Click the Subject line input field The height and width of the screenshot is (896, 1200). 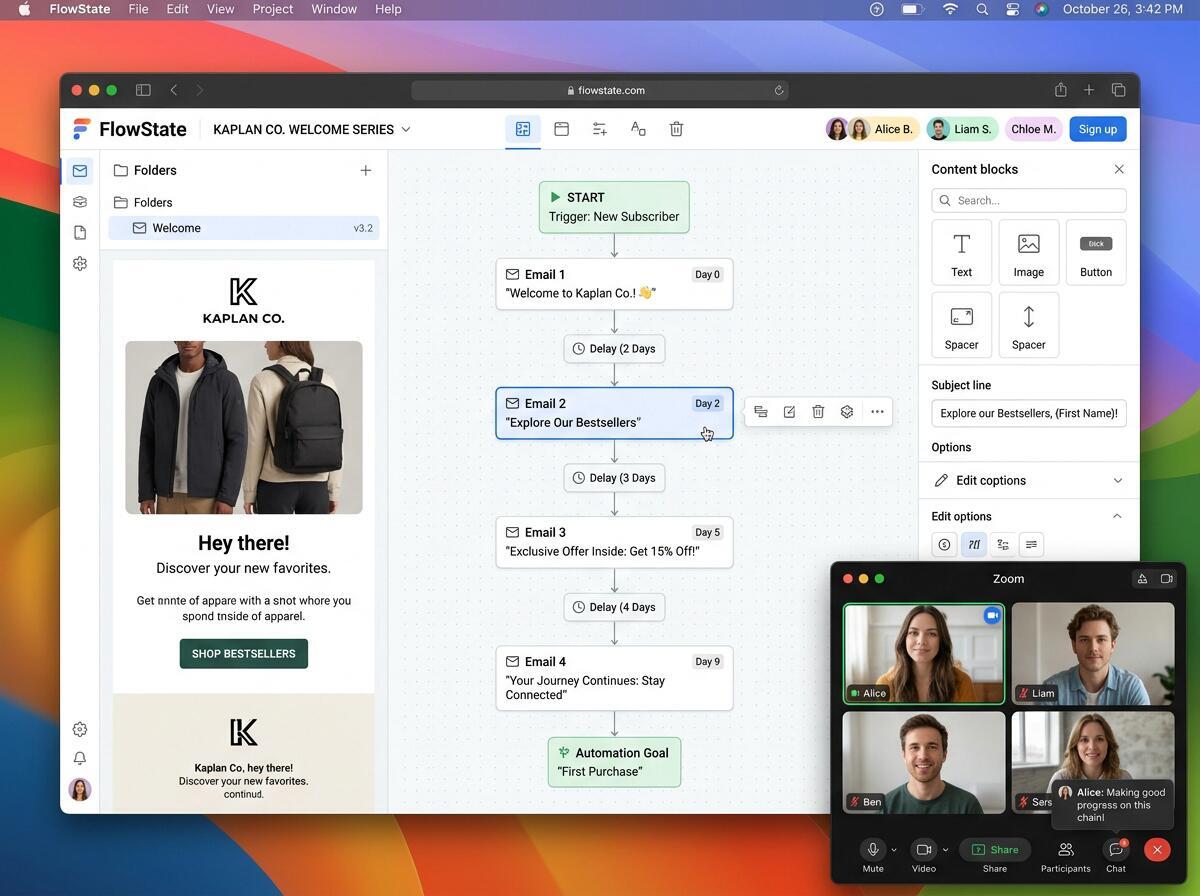(1028, 413)
